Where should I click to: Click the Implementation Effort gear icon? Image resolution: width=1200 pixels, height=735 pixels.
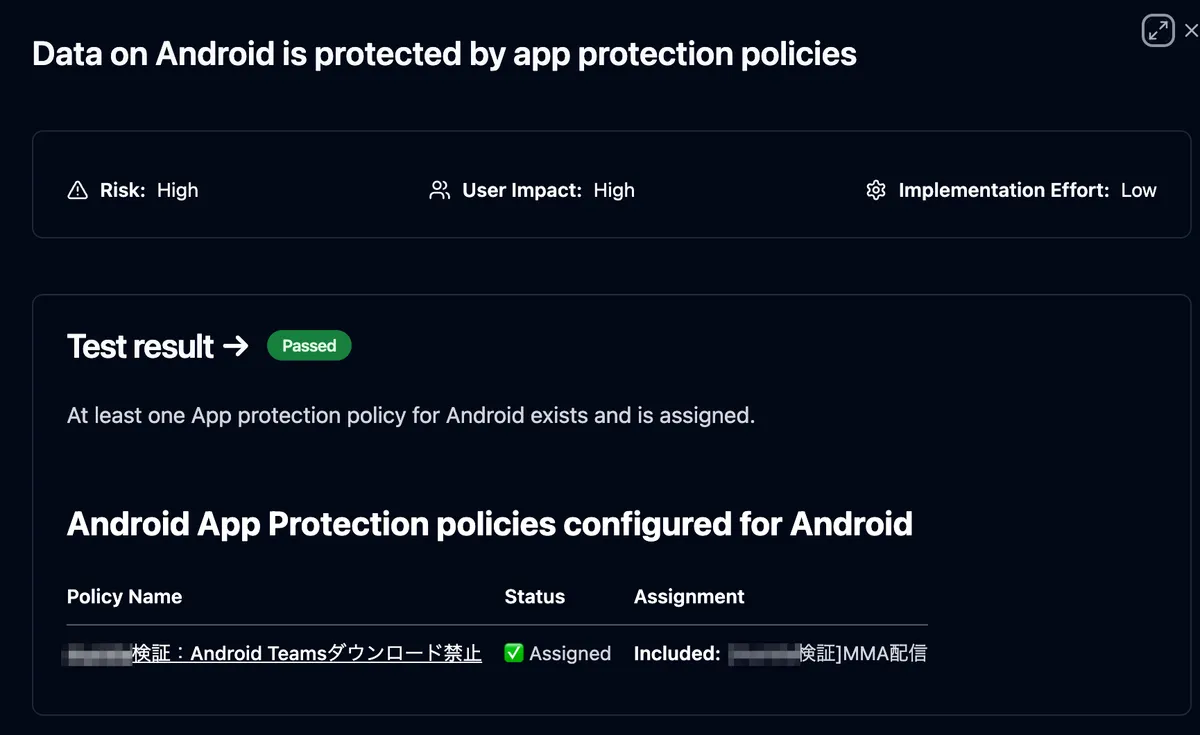[876, 190]
